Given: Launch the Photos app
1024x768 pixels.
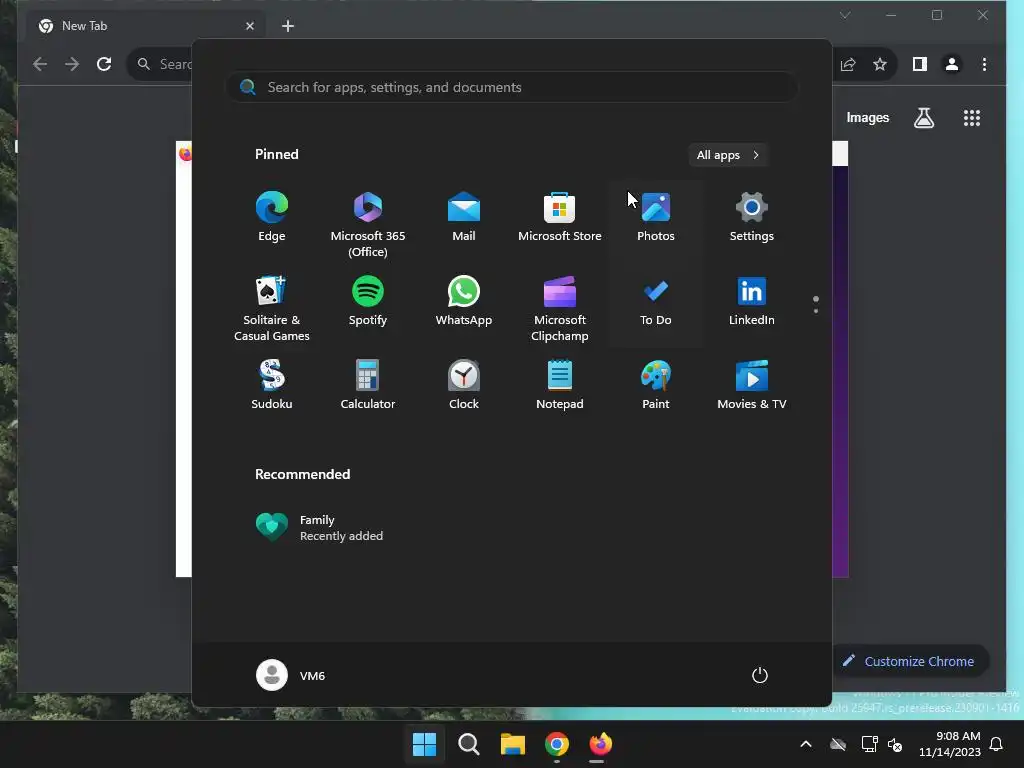Looking at the screenshot, I should 656,217.
